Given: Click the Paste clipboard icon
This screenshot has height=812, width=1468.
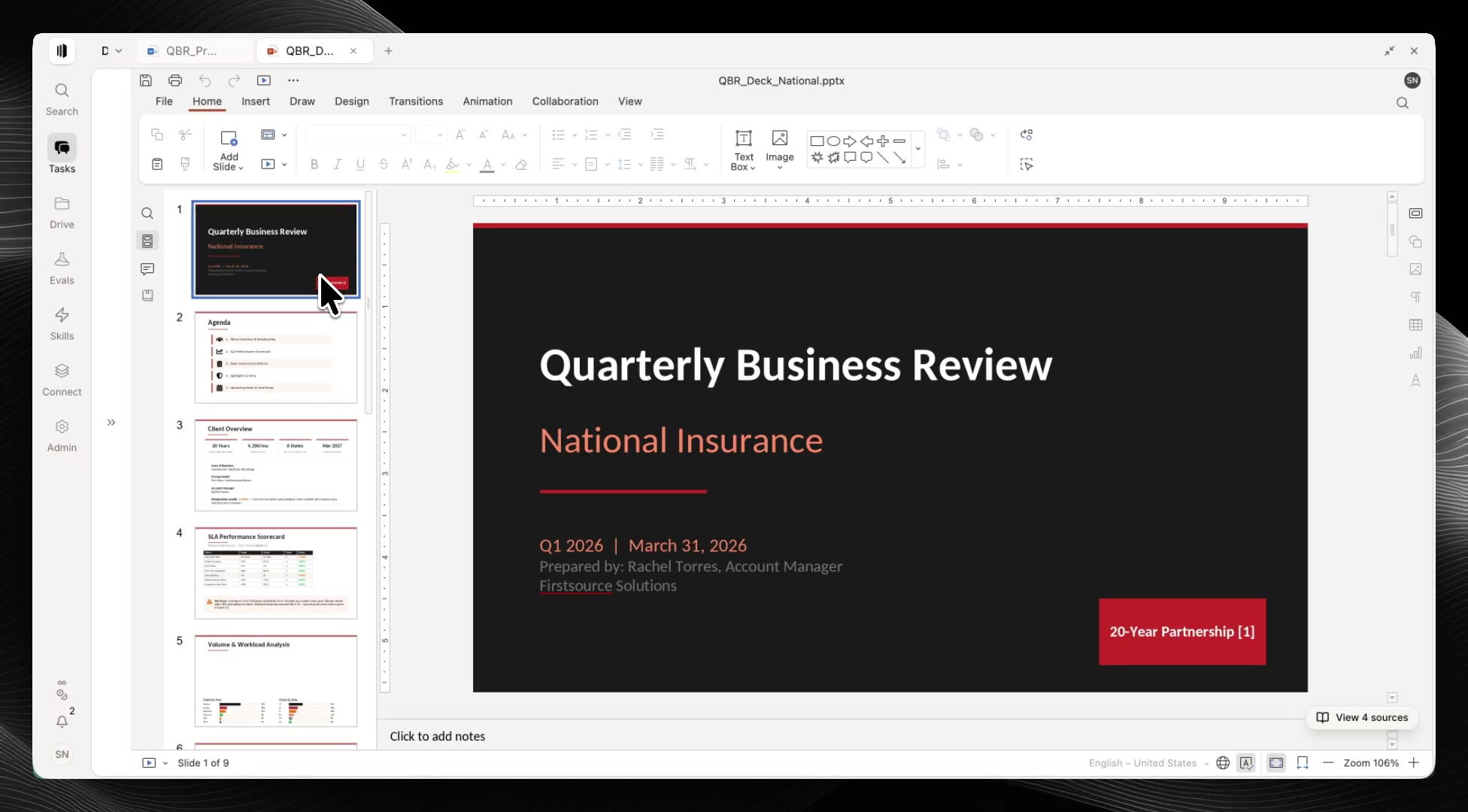Looking at the screenshot, I should pos(157,165).
